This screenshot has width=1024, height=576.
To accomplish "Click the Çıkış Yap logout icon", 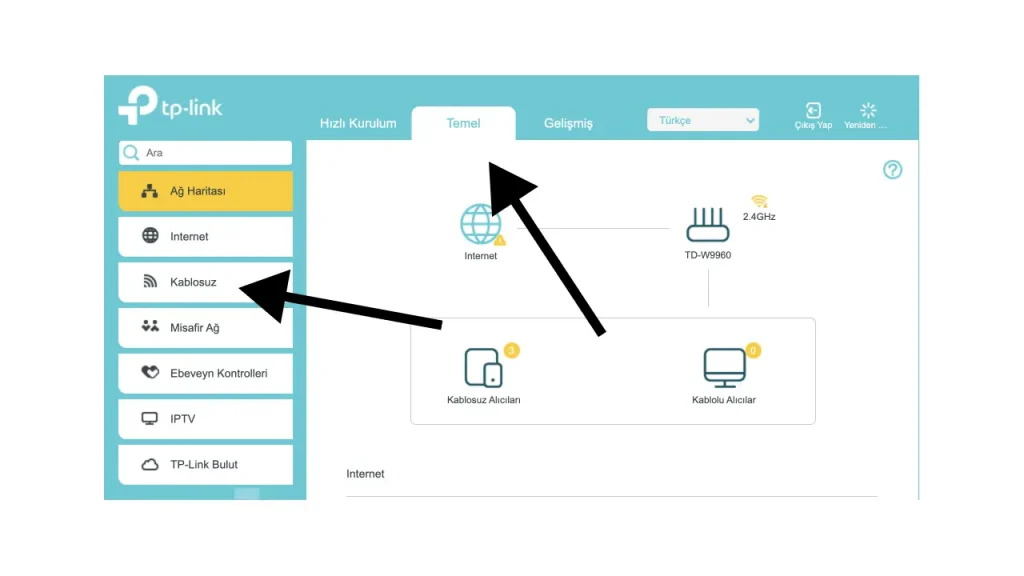I will point(813,111).
